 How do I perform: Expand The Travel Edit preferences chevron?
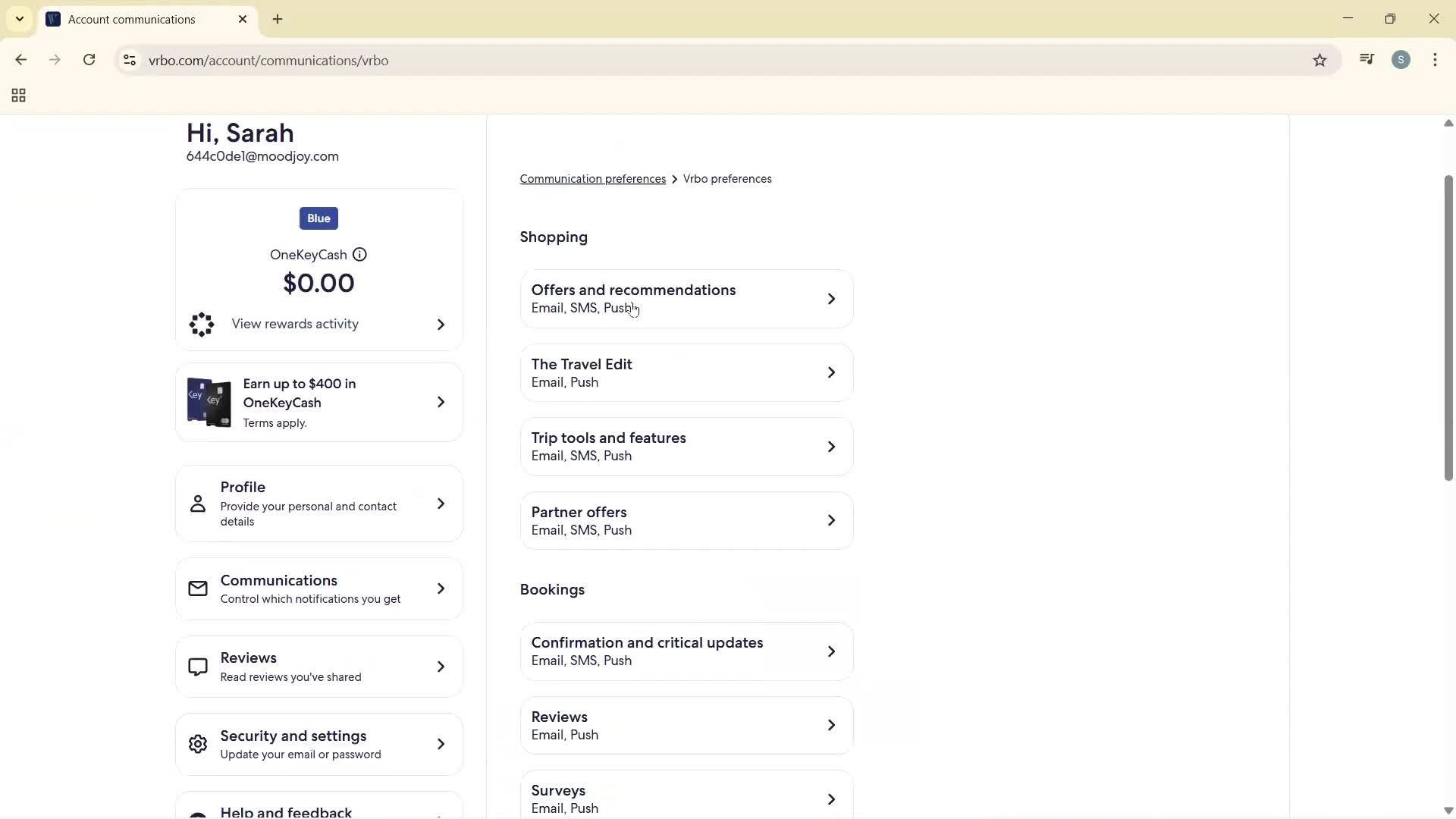pos(831,373)
